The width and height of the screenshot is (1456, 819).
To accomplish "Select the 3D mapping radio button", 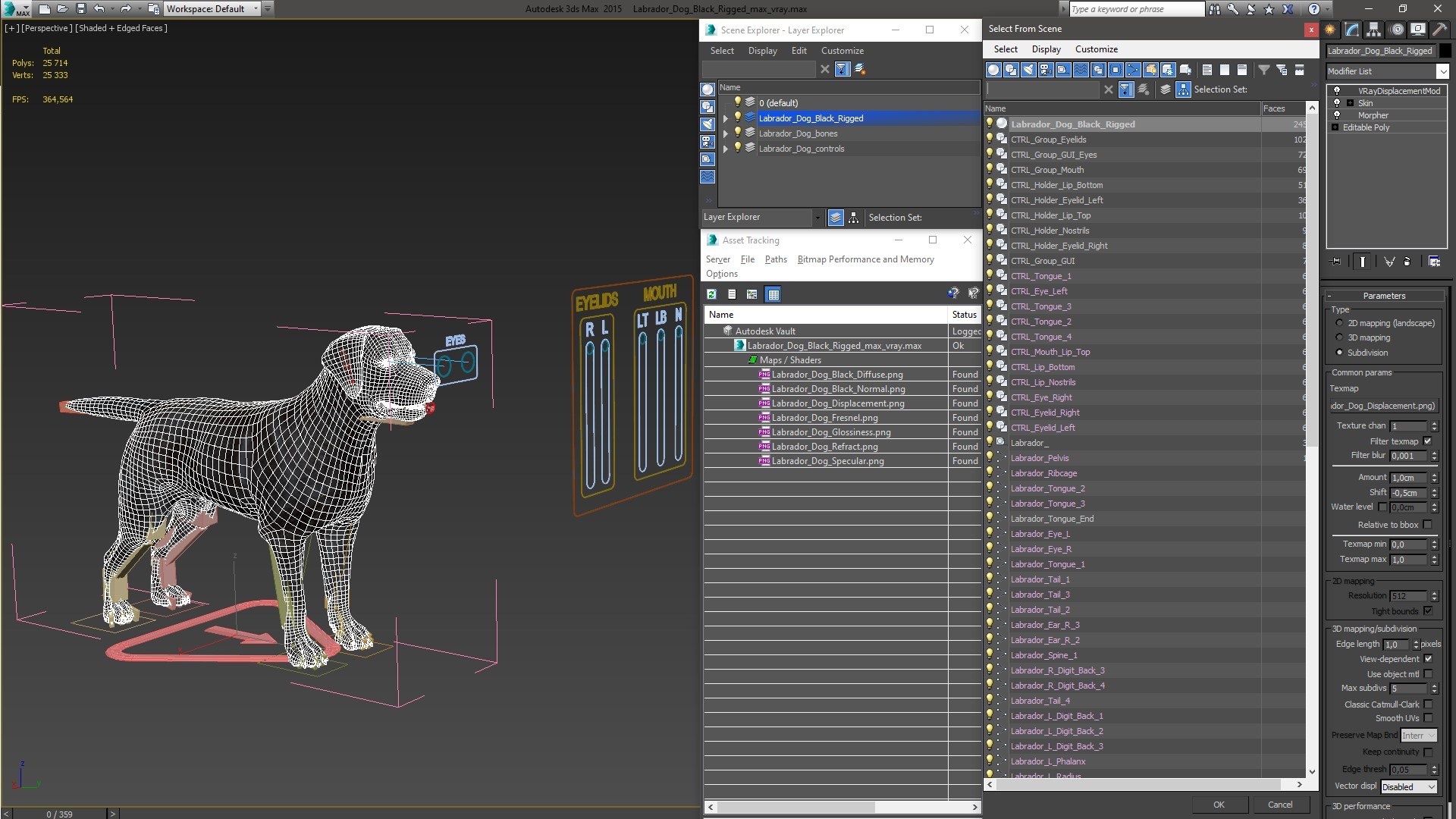I will coord(1339,337).
